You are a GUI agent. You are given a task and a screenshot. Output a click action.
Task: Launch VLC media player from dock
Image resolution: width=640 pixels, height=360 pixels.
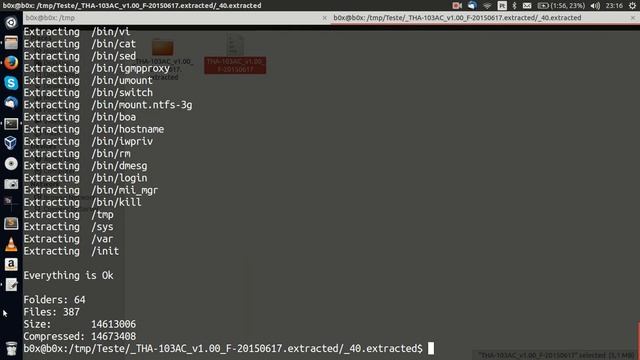pos(11,244)
